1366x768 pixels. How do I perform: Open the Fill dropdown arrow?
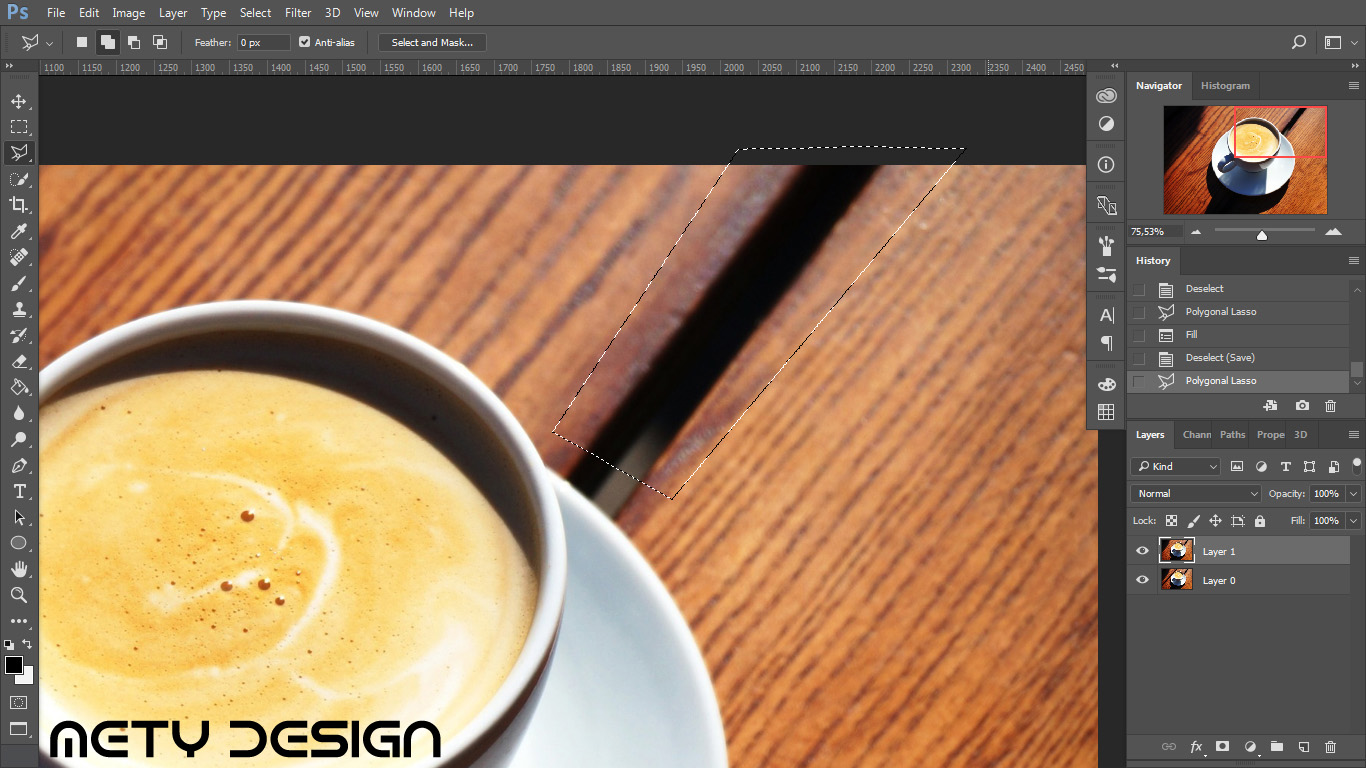point(1354,521)
